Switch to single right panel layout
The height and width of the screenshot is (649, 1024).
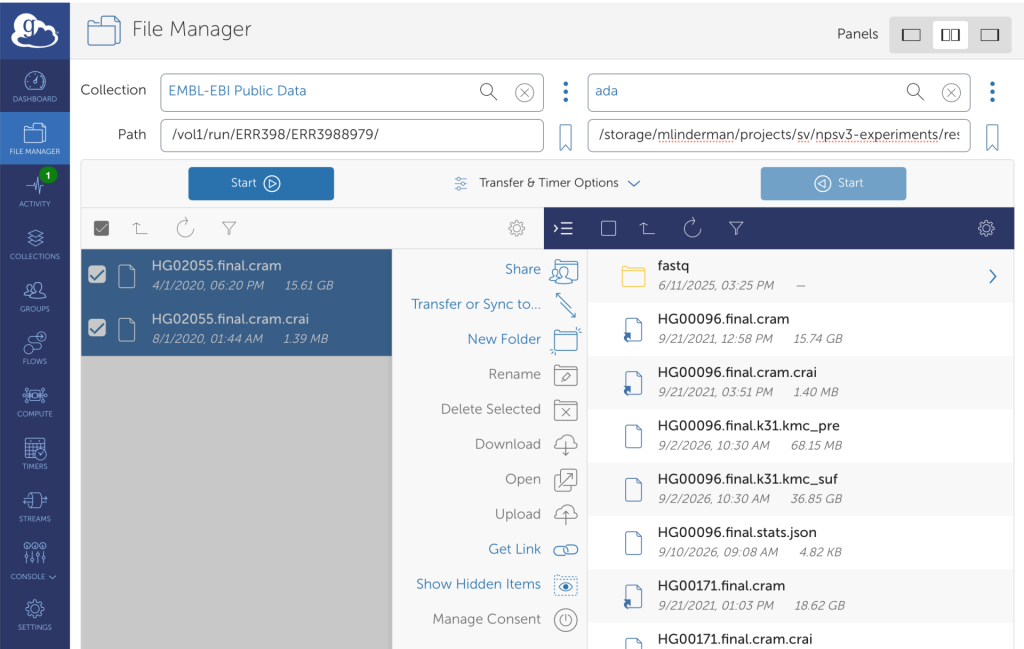[x=989, y=35]
